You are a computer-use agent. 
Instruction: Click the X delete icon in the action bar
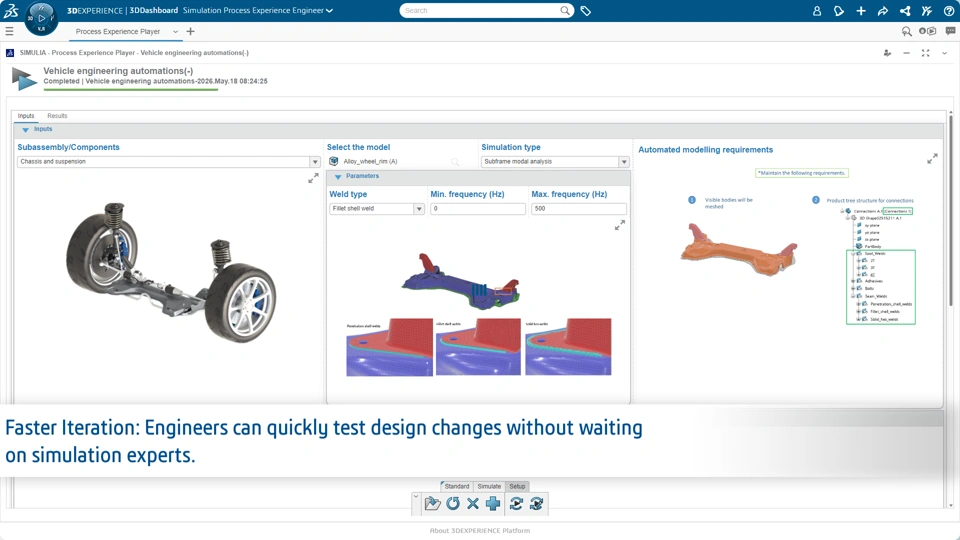pyautogui.click(x=473, y=503)
